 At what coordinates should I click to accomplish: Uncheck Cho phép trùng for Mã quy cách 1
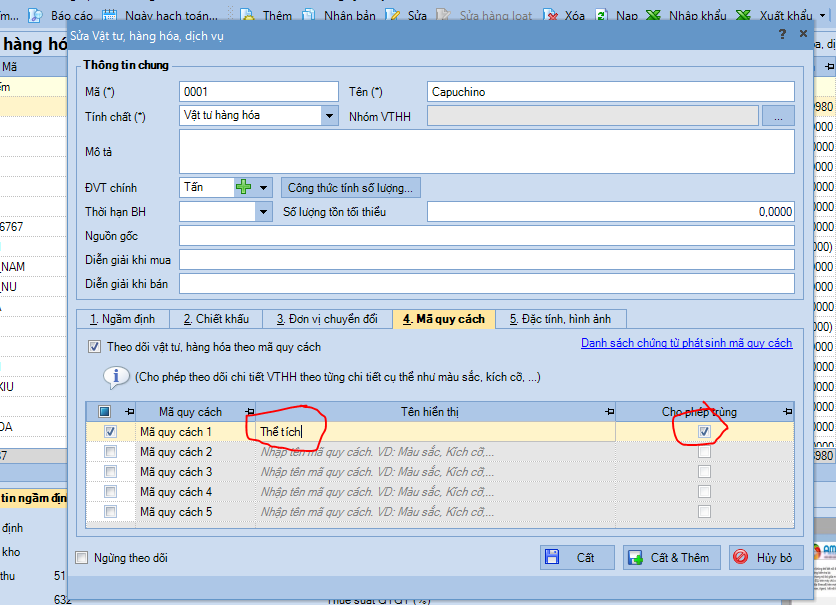coord(705,432)
